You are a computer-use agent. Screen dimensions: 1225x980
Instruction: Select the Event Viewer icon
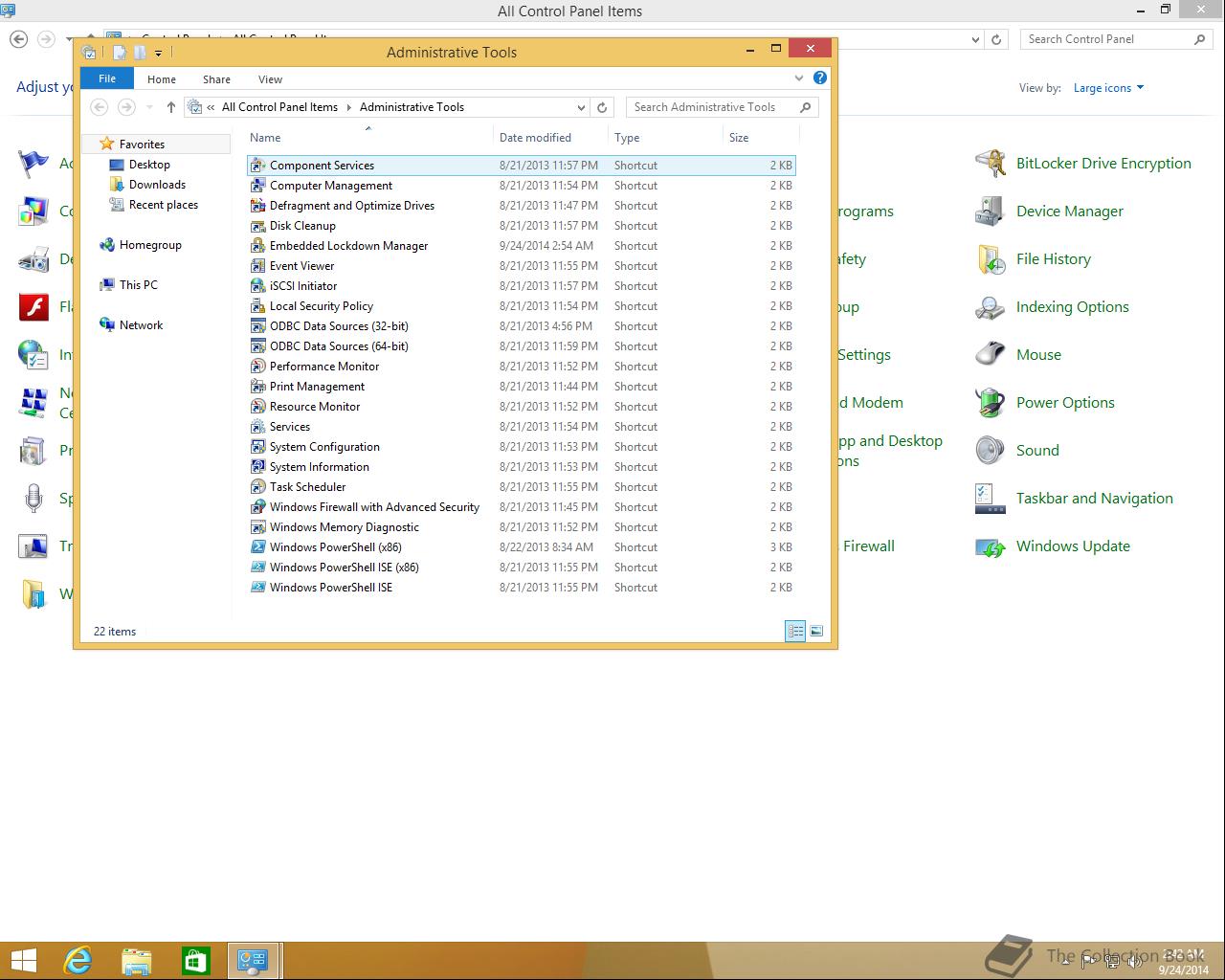point(257,266)
